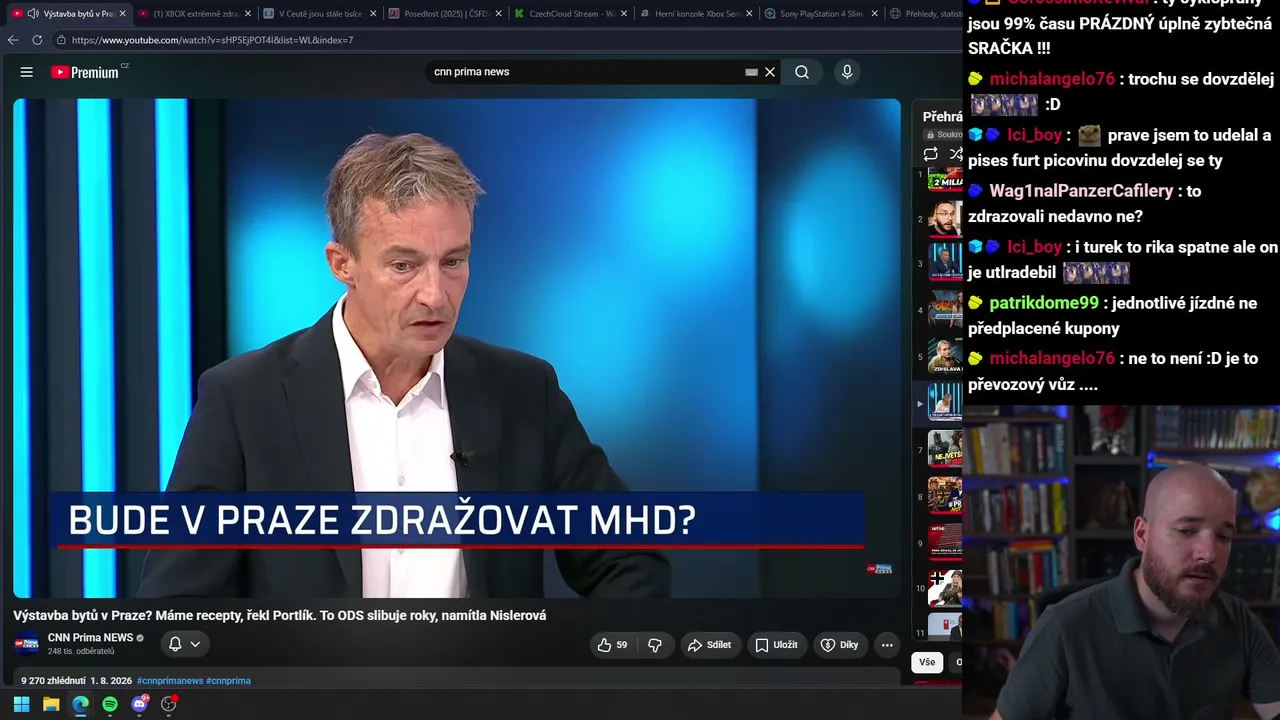Screen dimensions: 1280x720
Task: Send thanks with the Díky button
Action: click(x=840, y=645)
